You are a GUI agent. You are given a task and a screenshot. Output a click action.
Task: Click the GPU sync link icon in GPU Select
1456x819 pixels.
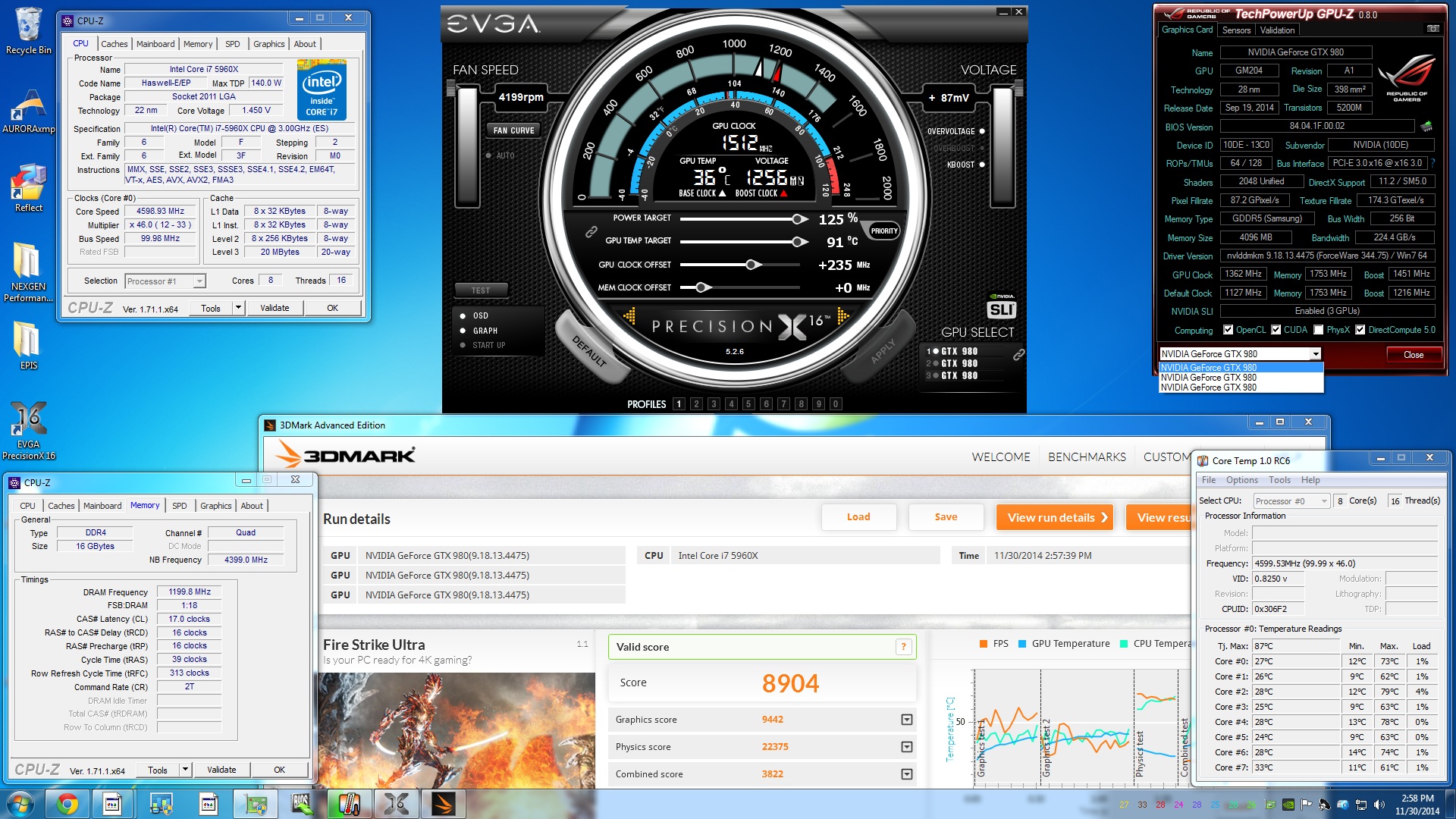pos(1018,354)
